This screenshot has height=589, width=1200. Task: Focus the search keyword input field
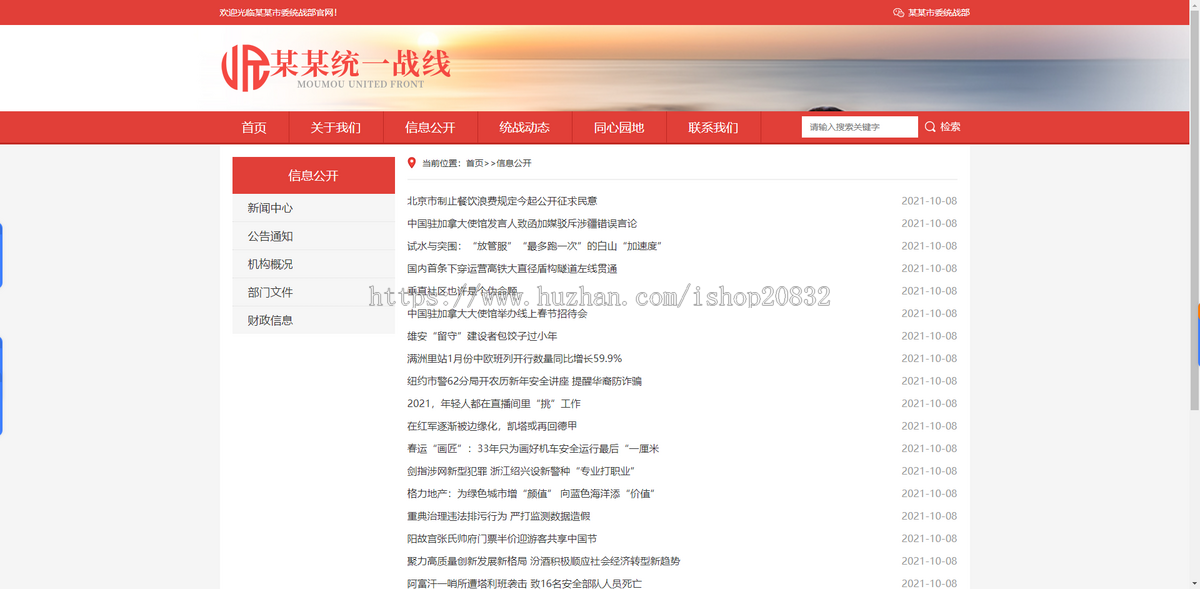coord(859,127)
